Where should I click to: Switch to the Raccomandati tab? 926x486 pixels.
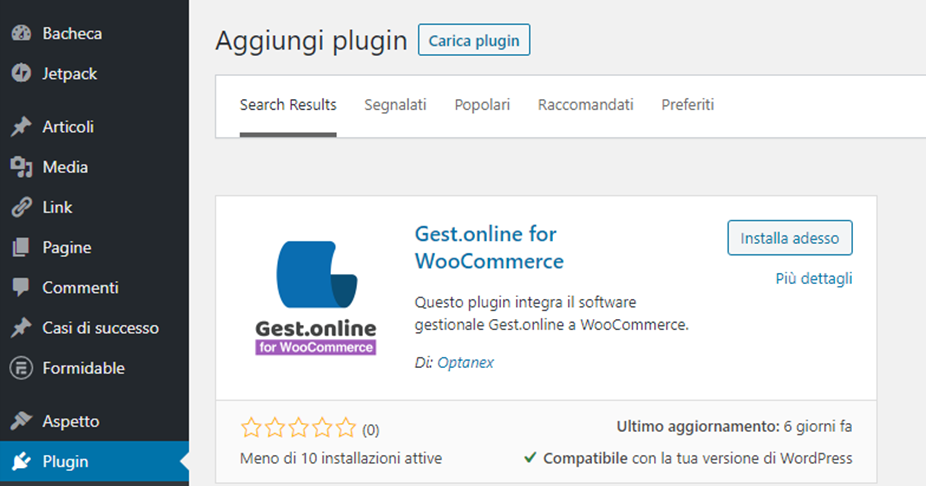click(x=585, y=105)
